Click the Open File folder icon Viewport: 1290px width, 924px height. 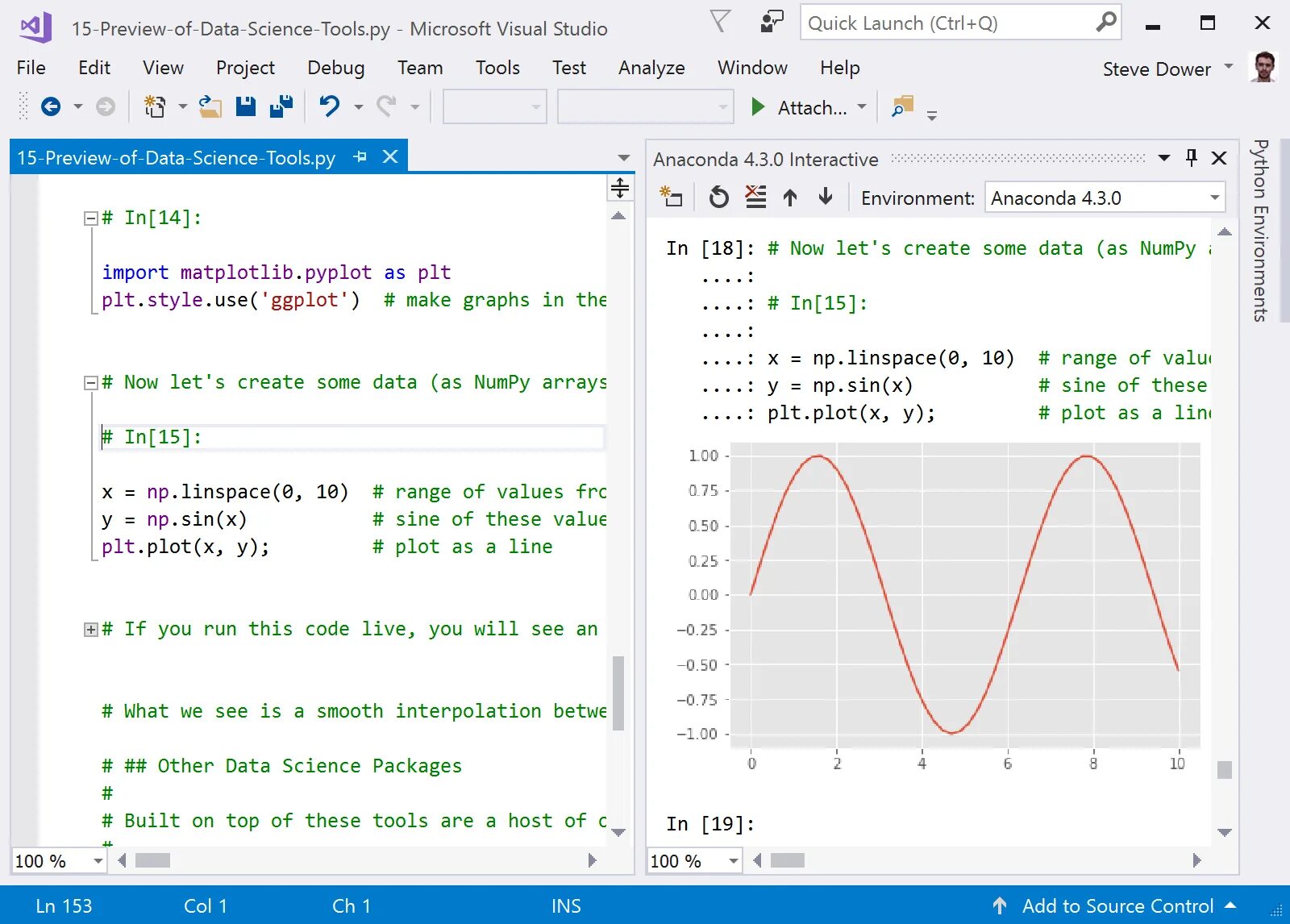(x=210, y=106)
